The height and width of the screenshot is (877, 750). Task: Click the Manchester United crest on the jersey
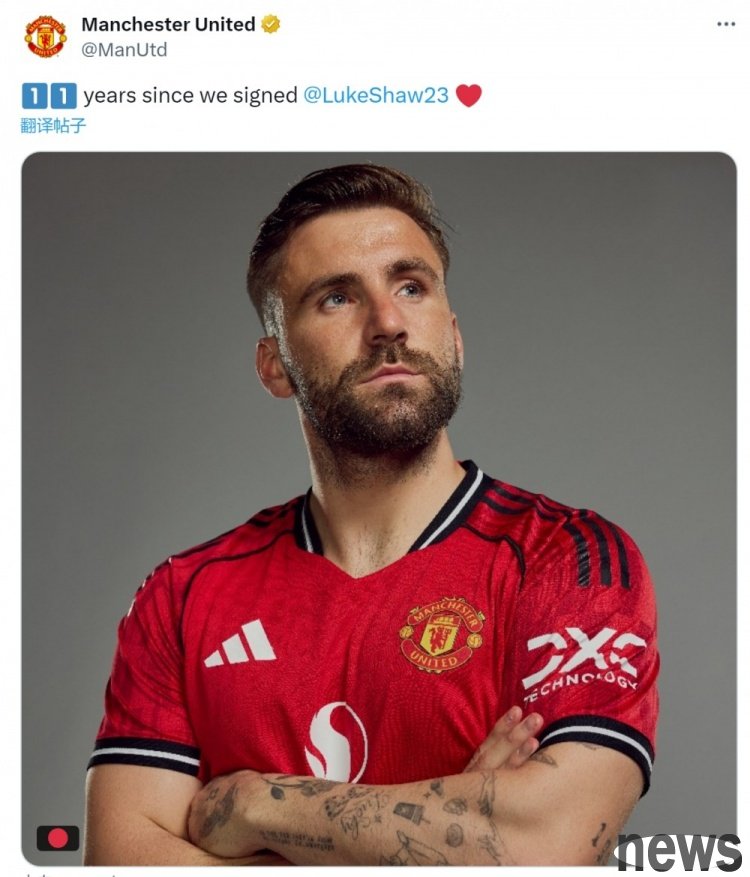coord(442,635)
